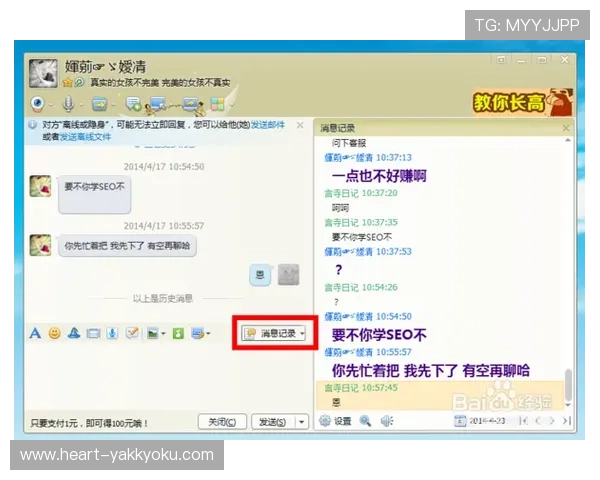Click the message record scrollbar thumb
The image size is (600, 480).
pos(568,385)
